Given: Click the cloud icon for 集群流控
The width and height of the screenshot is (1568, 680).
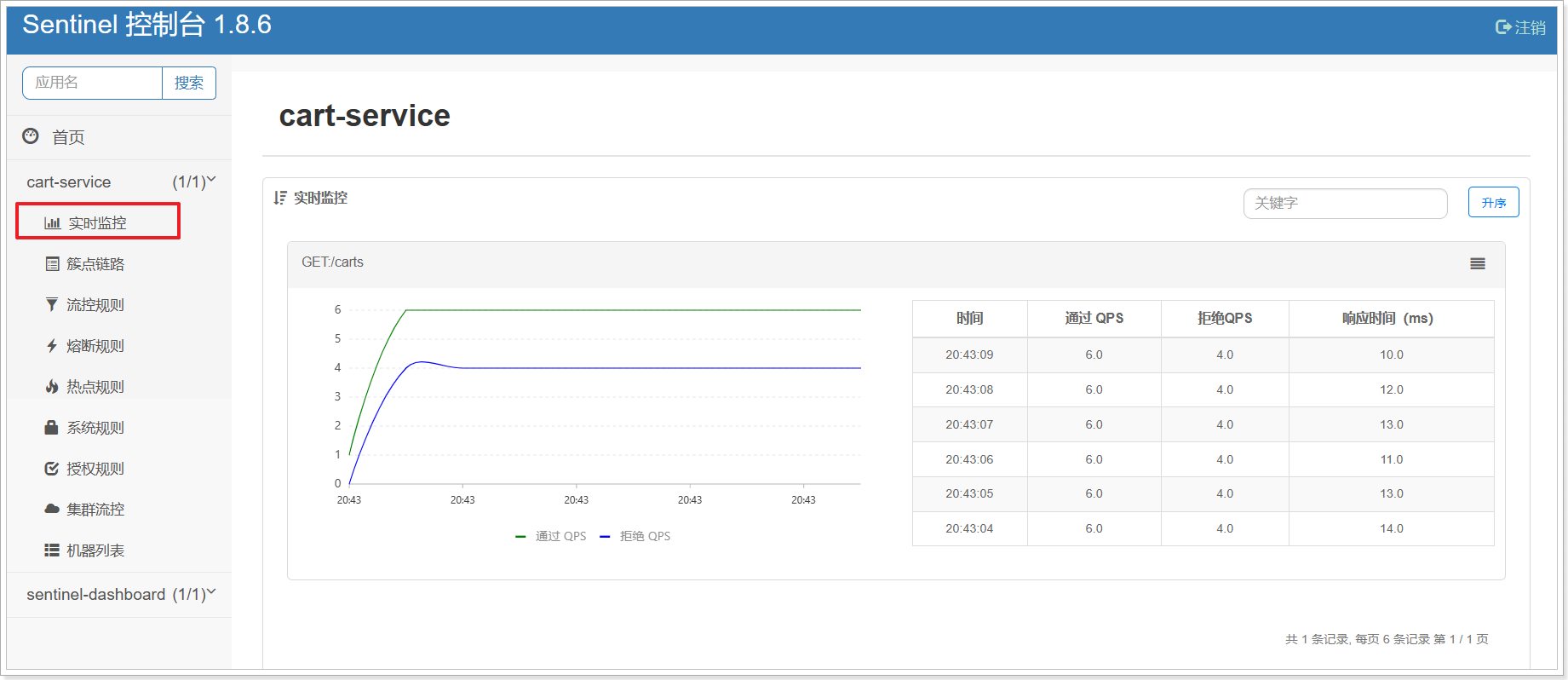Looking at the screenshot, I should tap(52, 509).
